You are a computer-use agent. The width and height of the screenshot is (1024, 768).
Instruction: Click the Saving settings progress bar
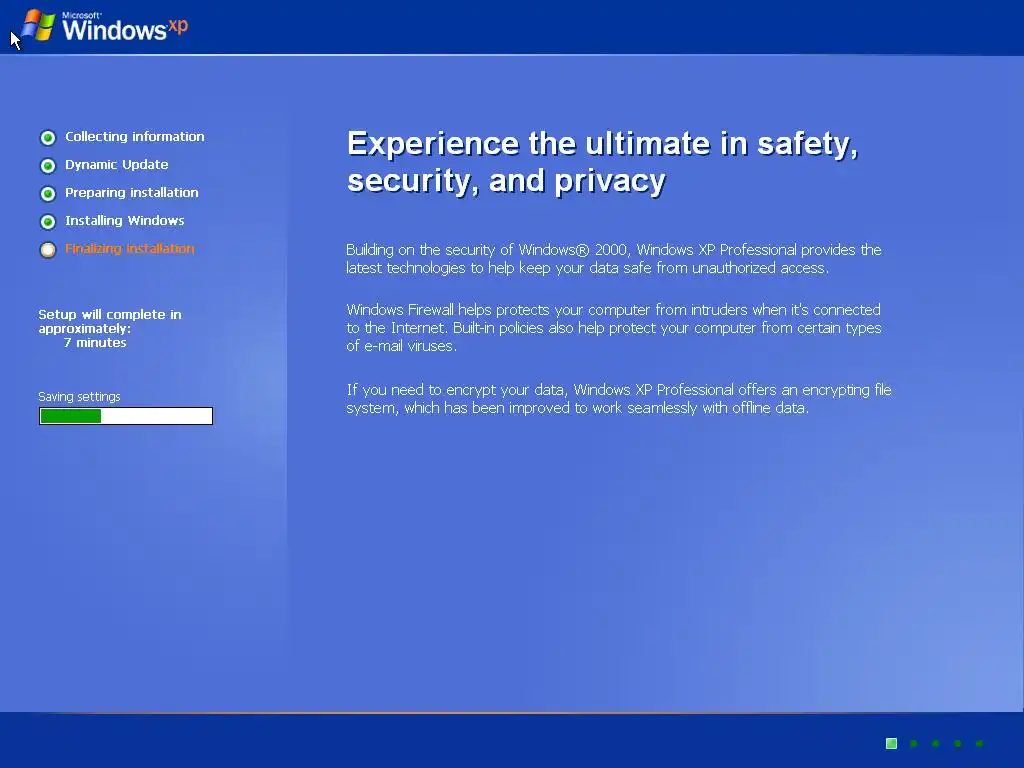click(126, 416)
